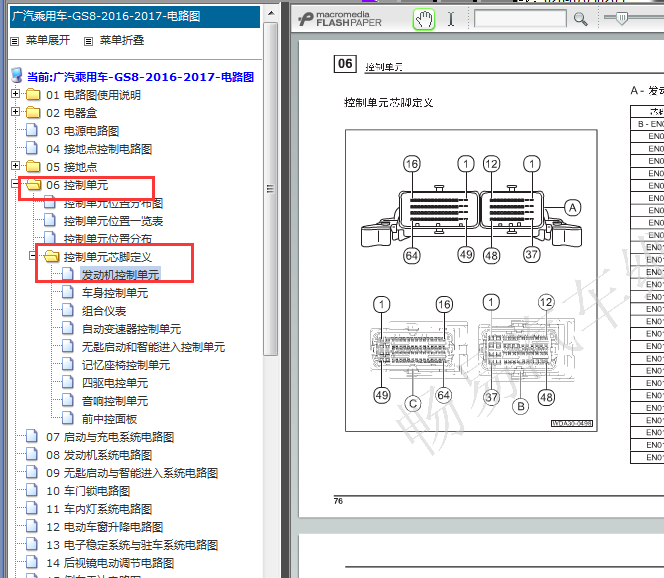
Task: Click the 菜单展开 list icon
Action: (x=15, y=41)
